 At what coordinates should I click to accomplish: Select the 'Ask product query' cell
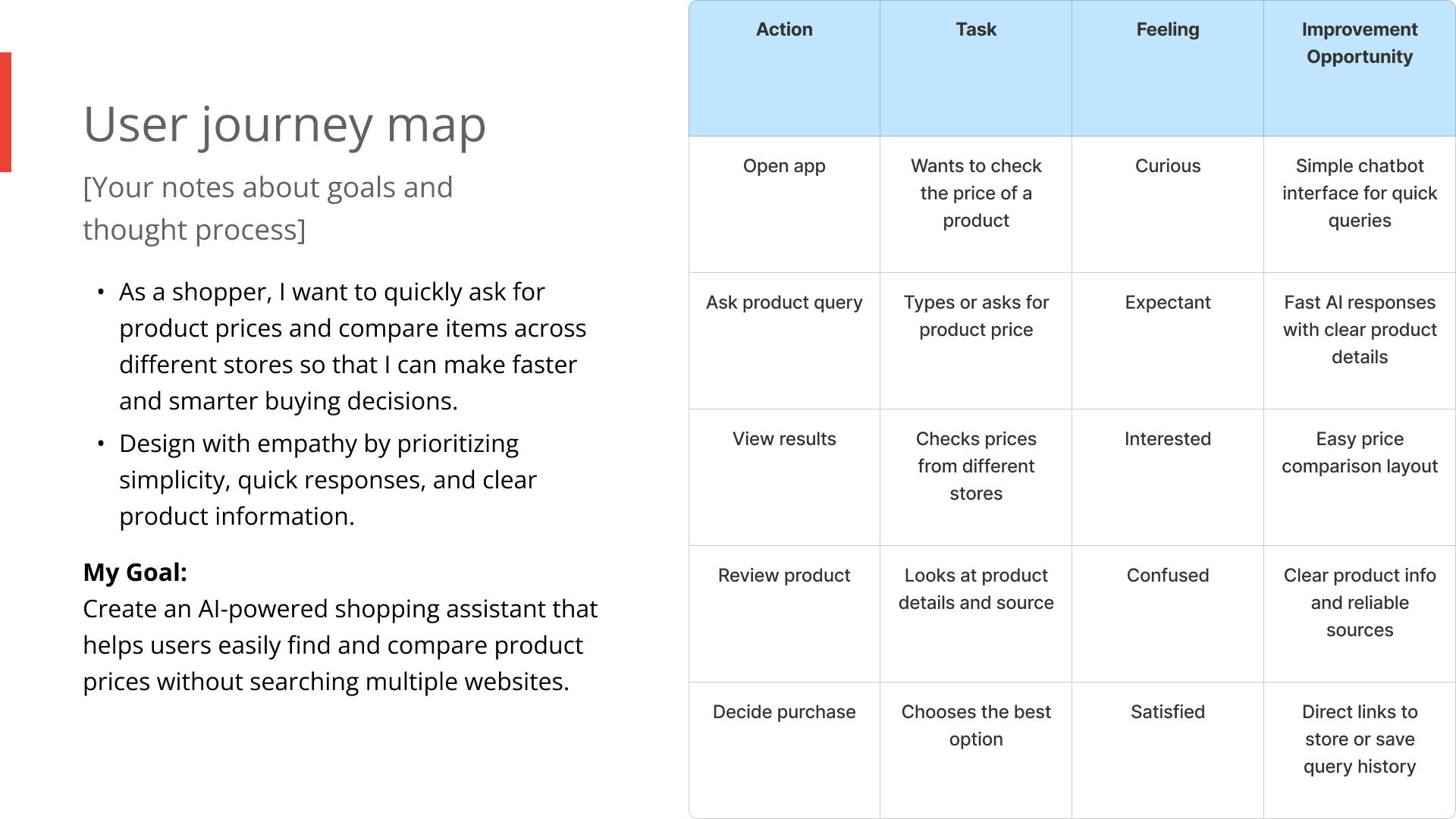[784, 341]
